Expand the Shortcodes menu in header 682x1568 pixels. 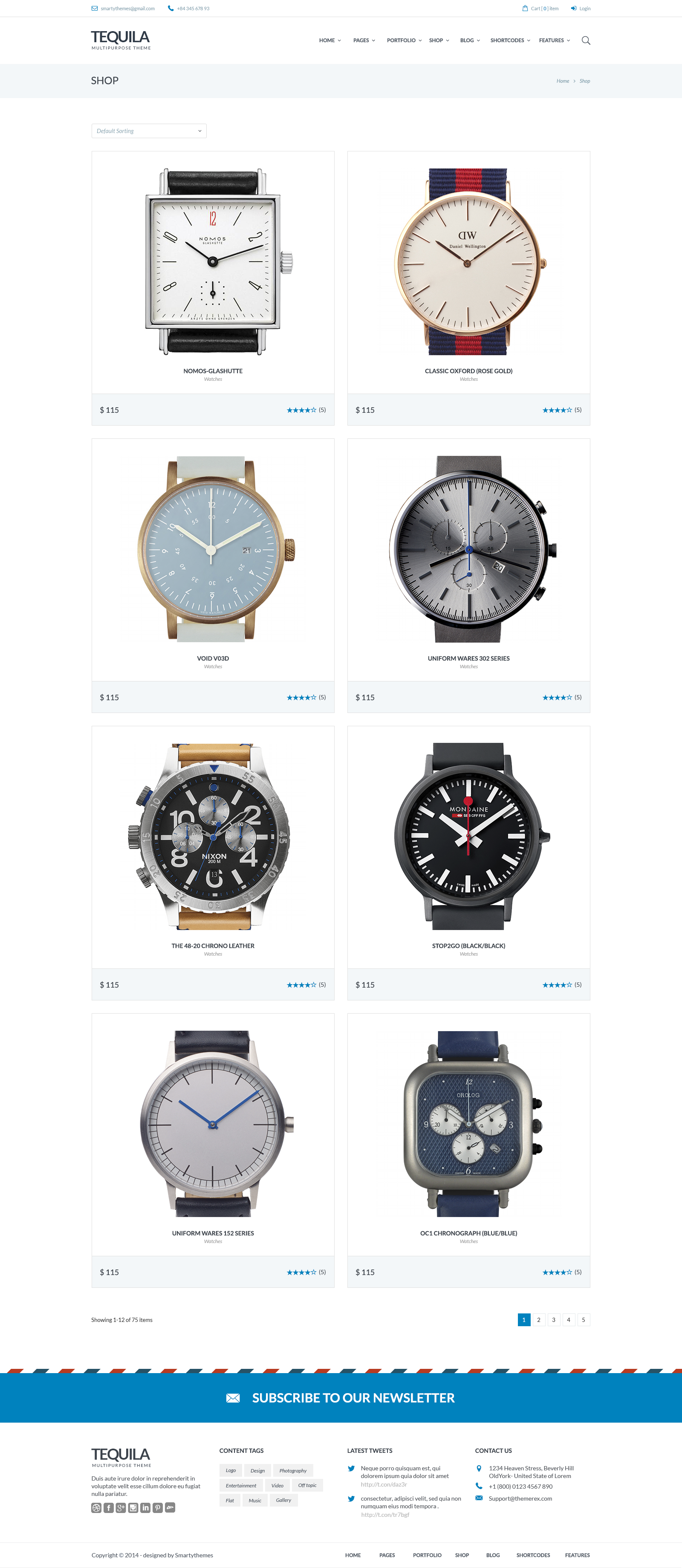pos(510,40)
